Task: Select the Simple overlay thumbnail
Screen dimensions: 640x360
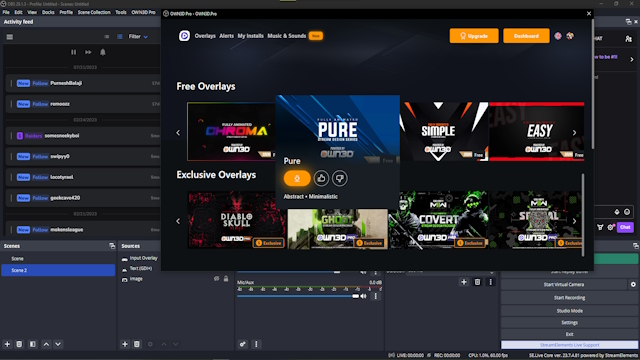Action: pyautogui.click(x=444, y=131)
